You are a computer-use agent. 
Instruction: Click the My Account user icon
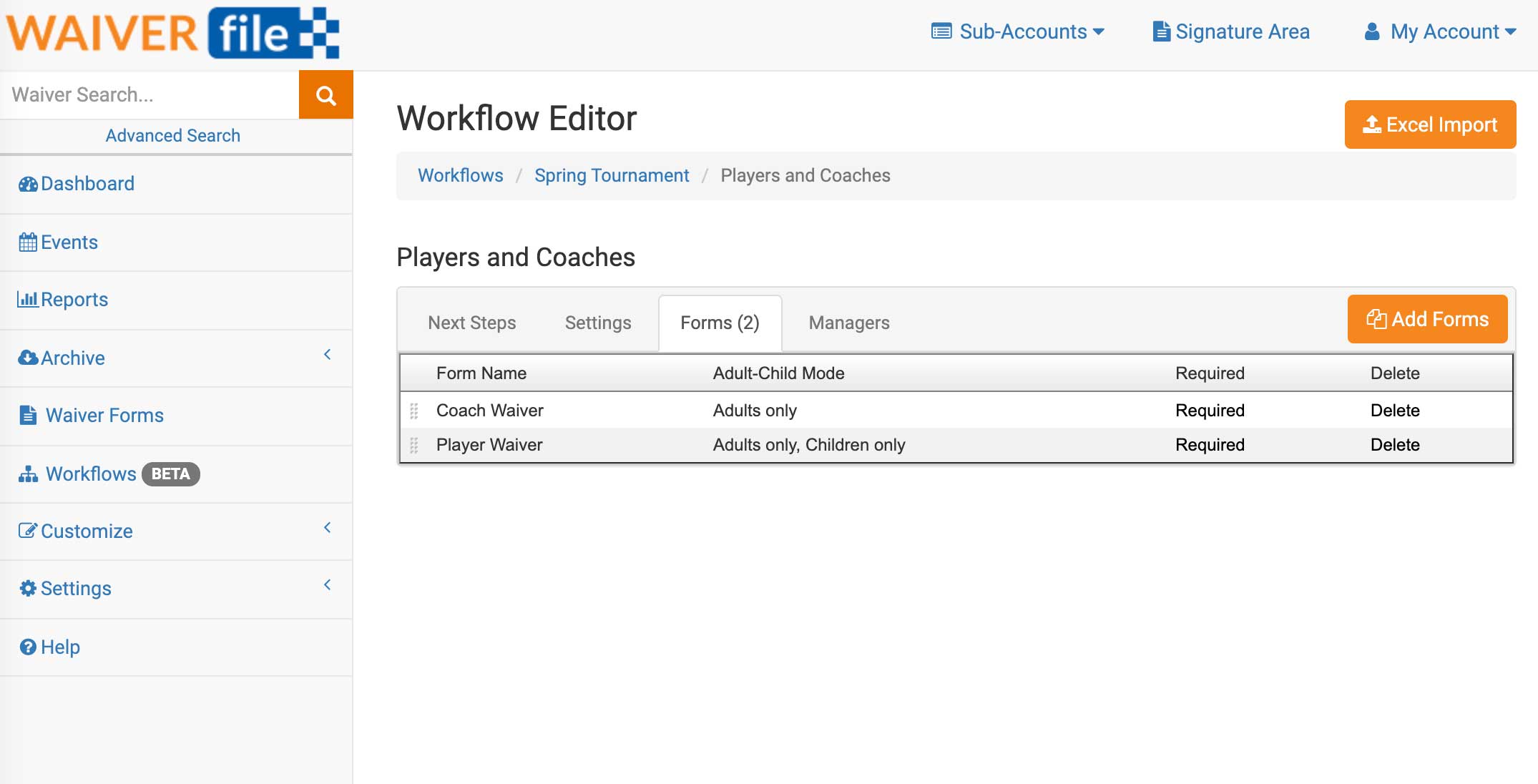pos(1372,31)
